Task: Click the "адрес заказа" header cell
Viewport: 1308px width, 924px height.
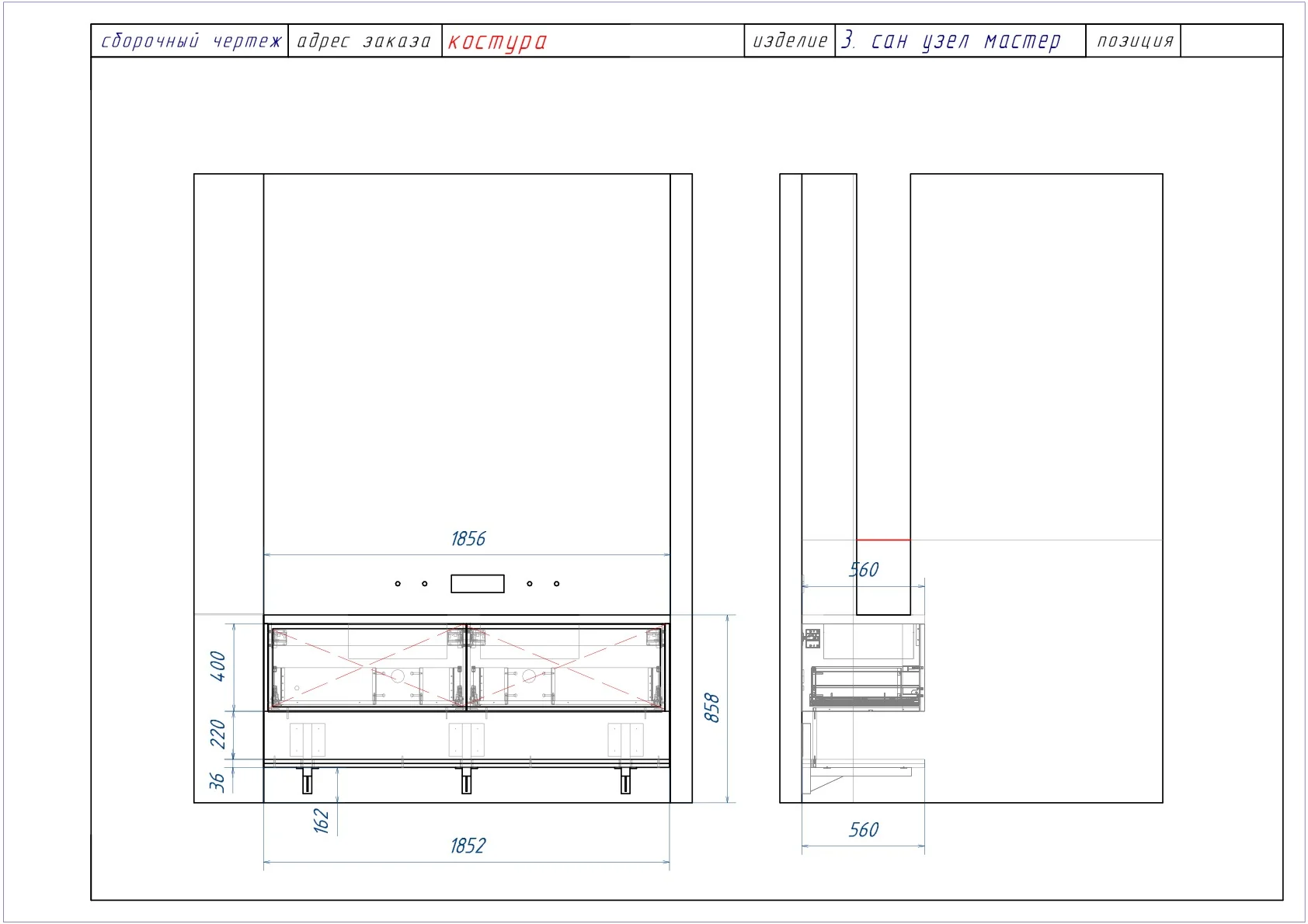Action: (364, 41)
